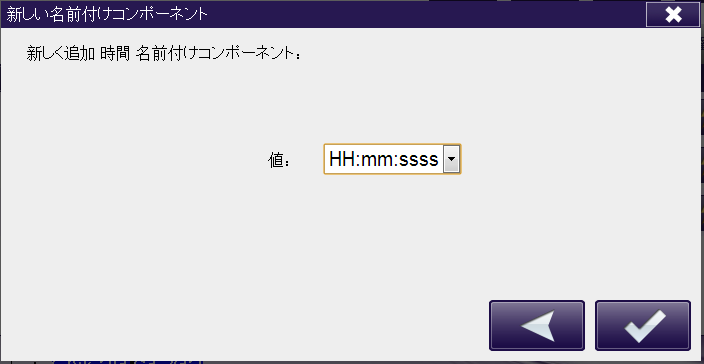This screenshot has width=704, height=364.
Task: Return to the previous step with the arrow
Action: [x=537, y=325]
